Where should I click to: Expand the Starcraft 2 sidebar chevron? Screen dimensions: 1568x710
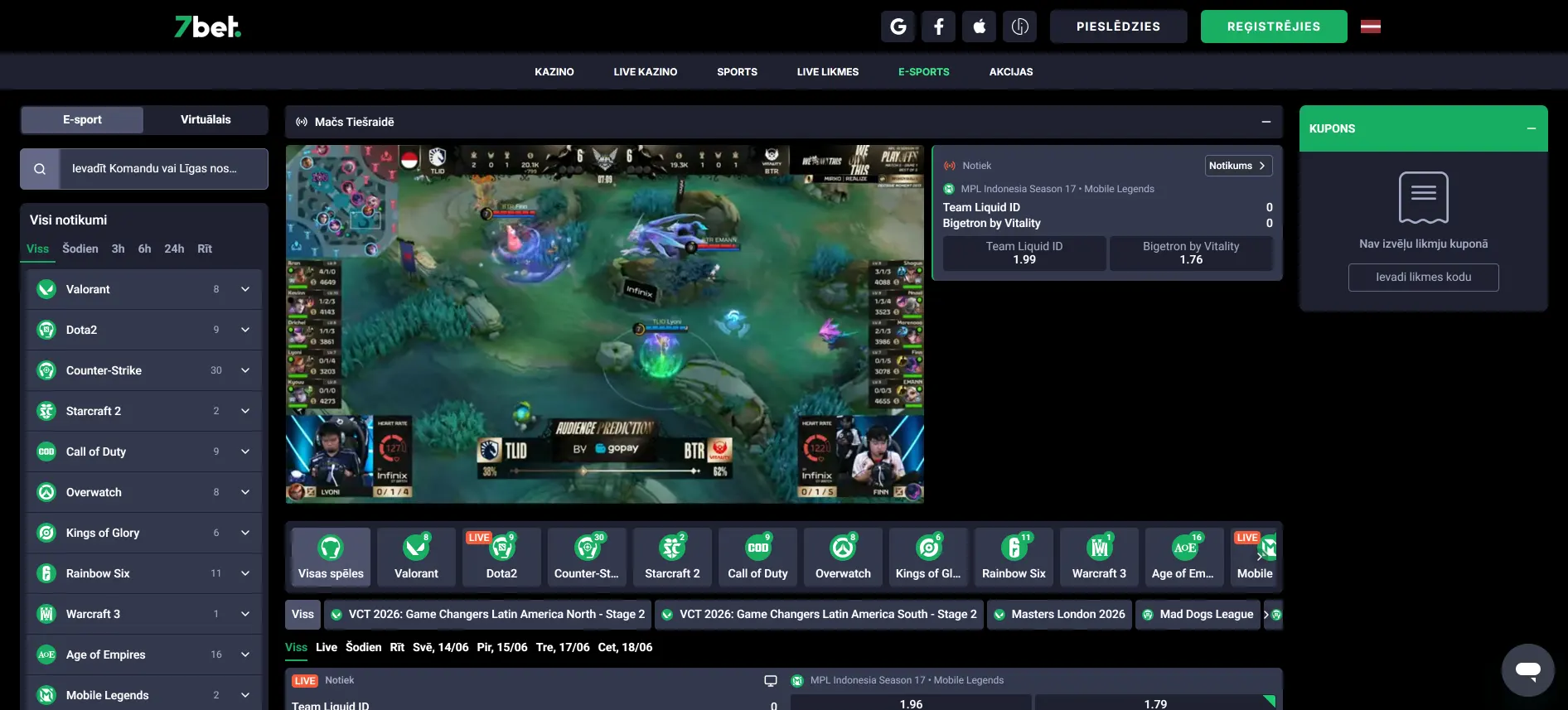coord(245,411)
